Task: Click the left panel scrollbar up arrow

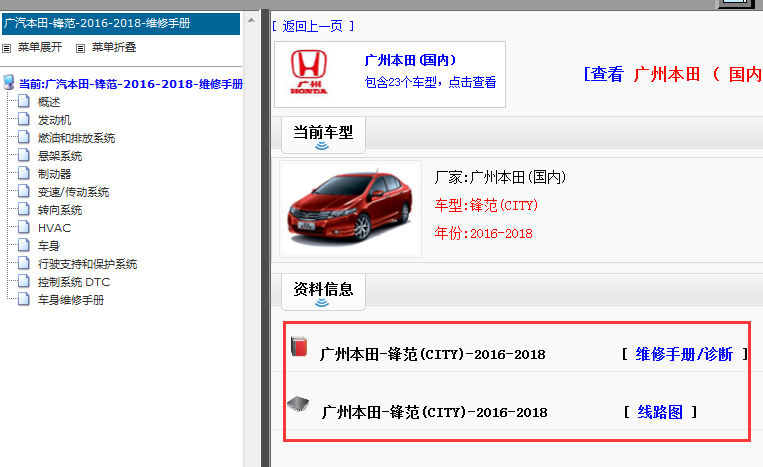Action: click(x=251, y=20)
